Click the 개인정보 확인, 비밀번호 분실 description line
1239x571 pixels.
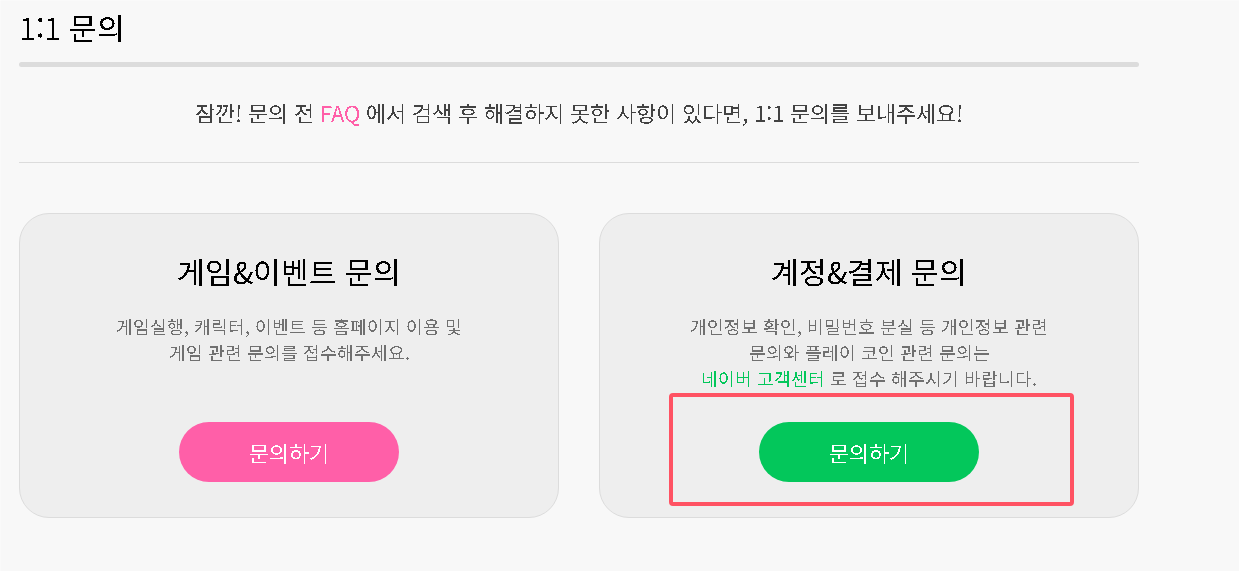tap(868, 327)
